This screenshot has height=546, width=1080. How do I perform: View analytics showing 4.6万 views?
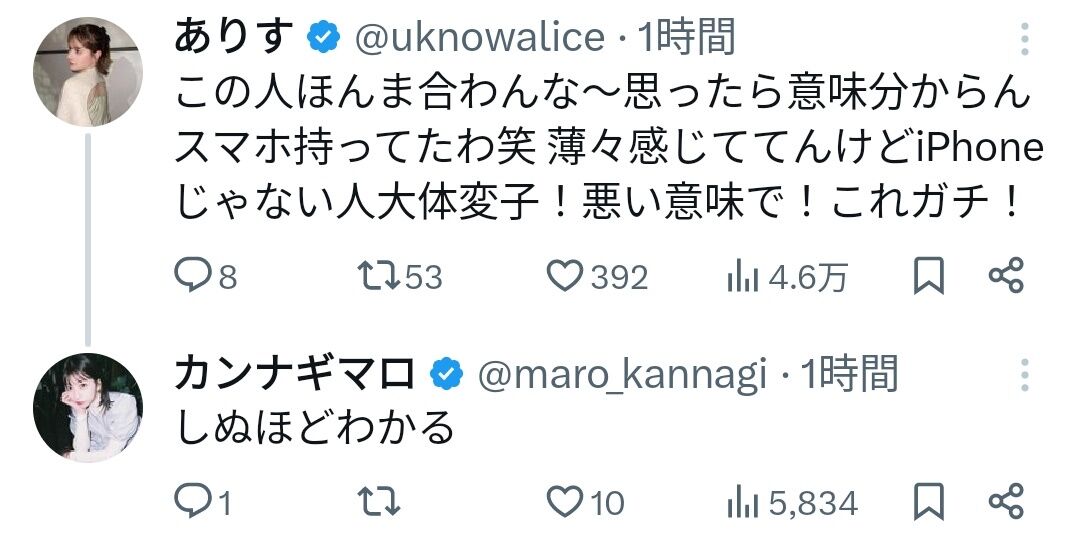[741, 276]
